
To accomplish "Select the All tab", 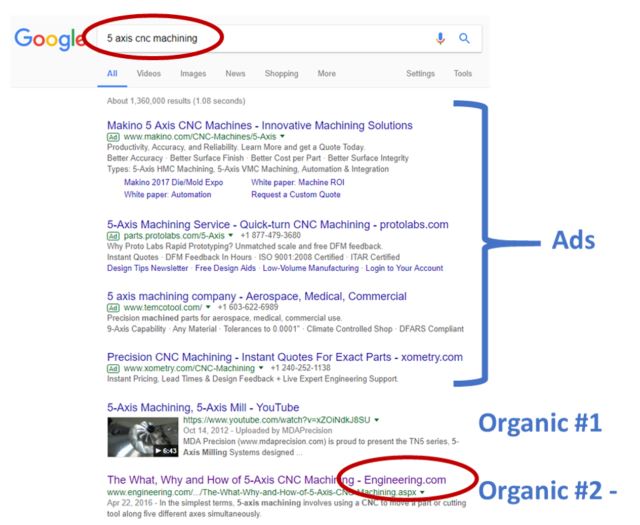I will 112,73.
